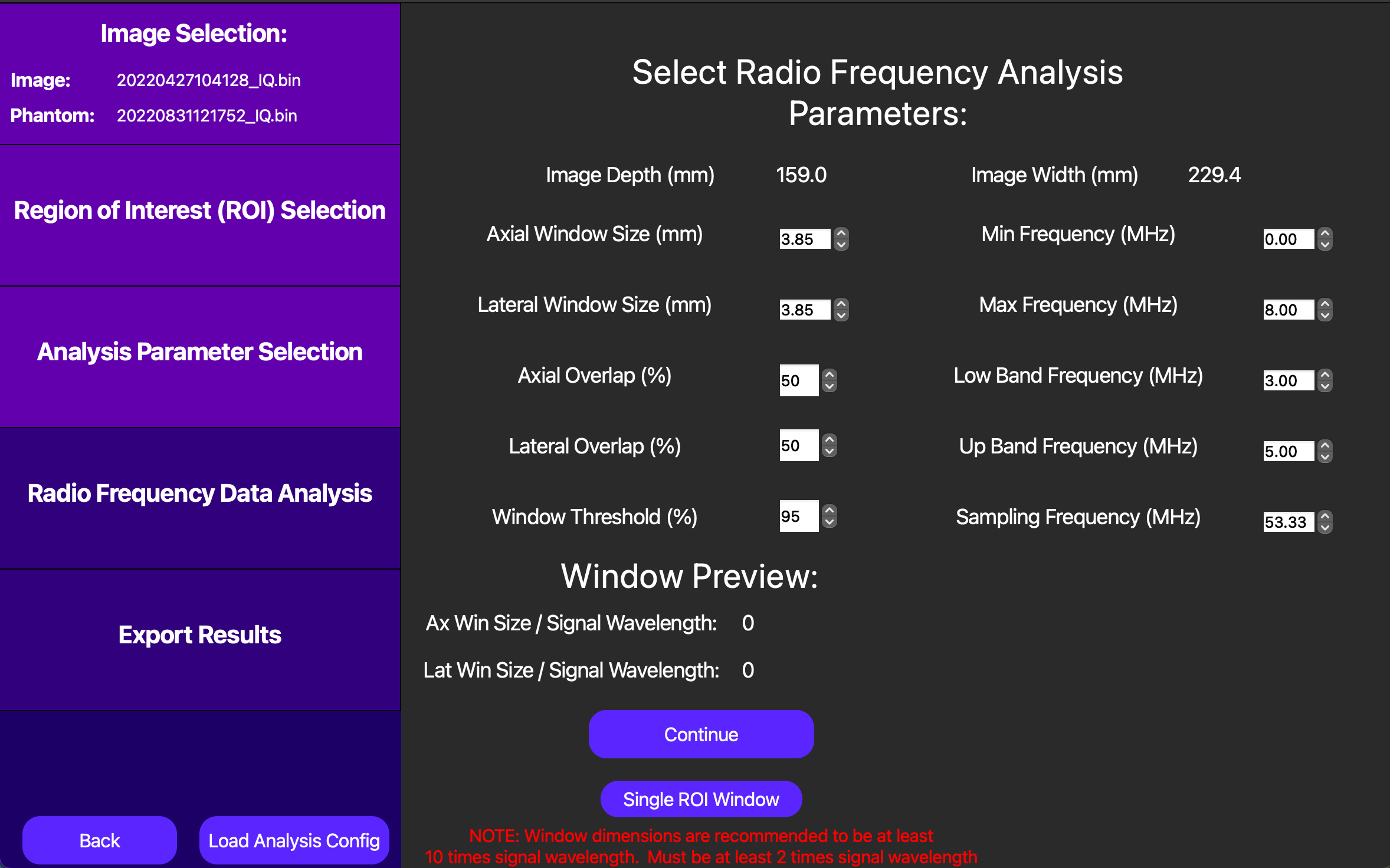Select the Image Selection sidebar section
This screenshot has width=1390, height=868.
click(x=200, y=74)
